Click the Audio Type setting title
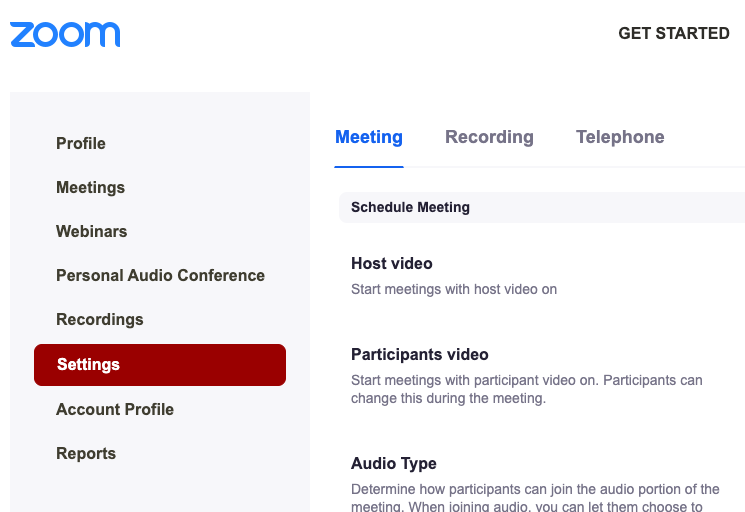Viewport: 745px width, 512px height. 393,463
